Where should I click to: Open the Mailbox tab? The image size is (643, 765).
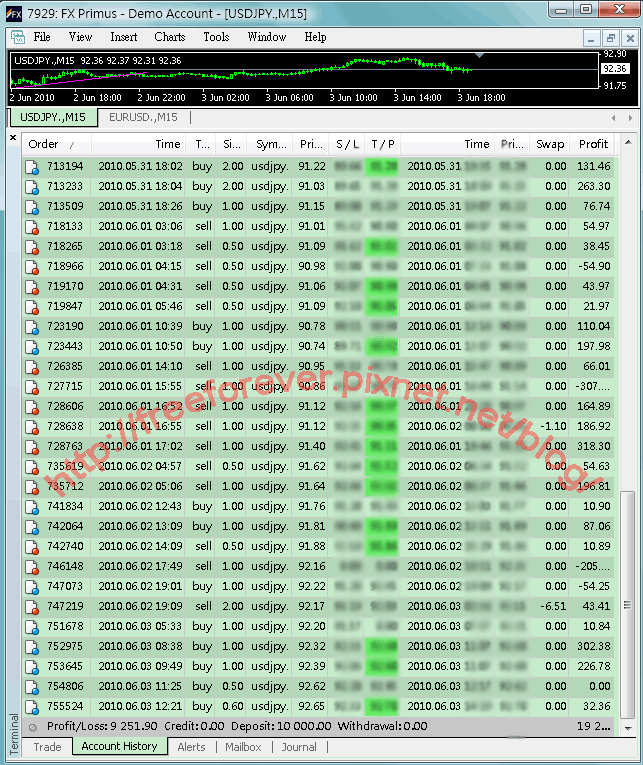click(243, 747)
